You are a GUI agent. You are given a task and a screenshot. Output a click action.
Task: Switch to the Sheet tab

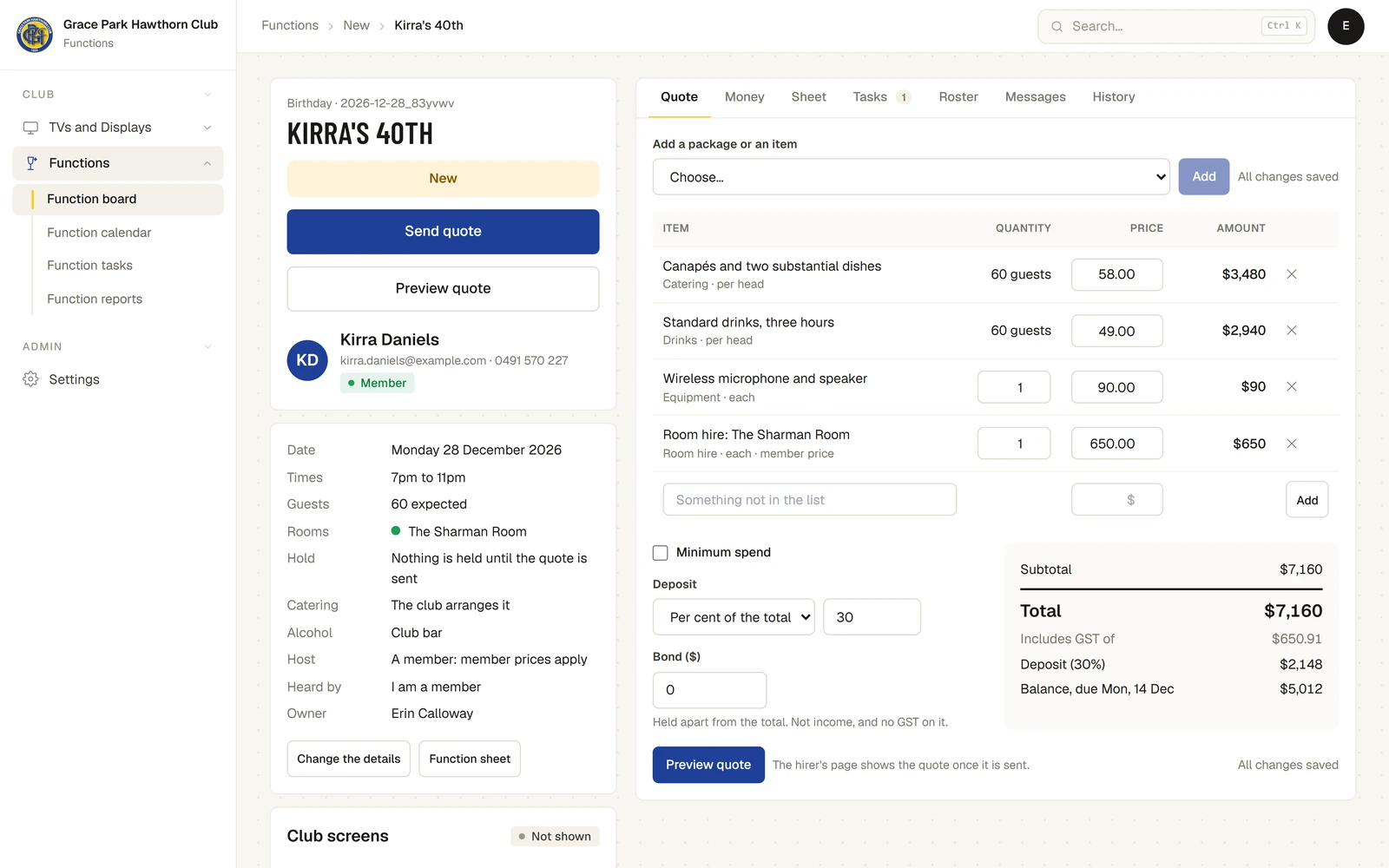point(808,97)
